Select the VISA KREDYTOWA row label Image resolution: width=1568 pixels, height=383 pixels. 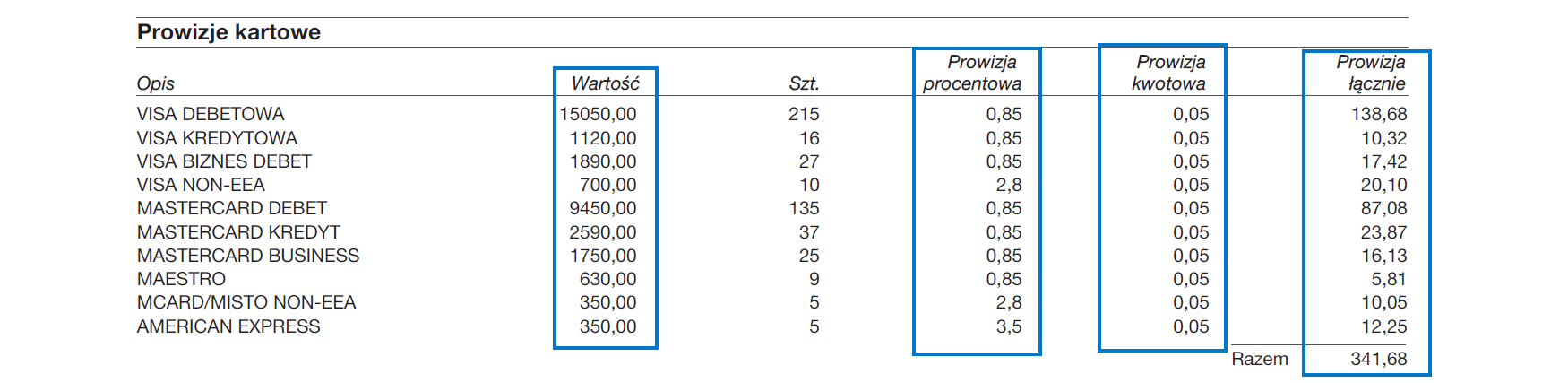tap(217, 138)
